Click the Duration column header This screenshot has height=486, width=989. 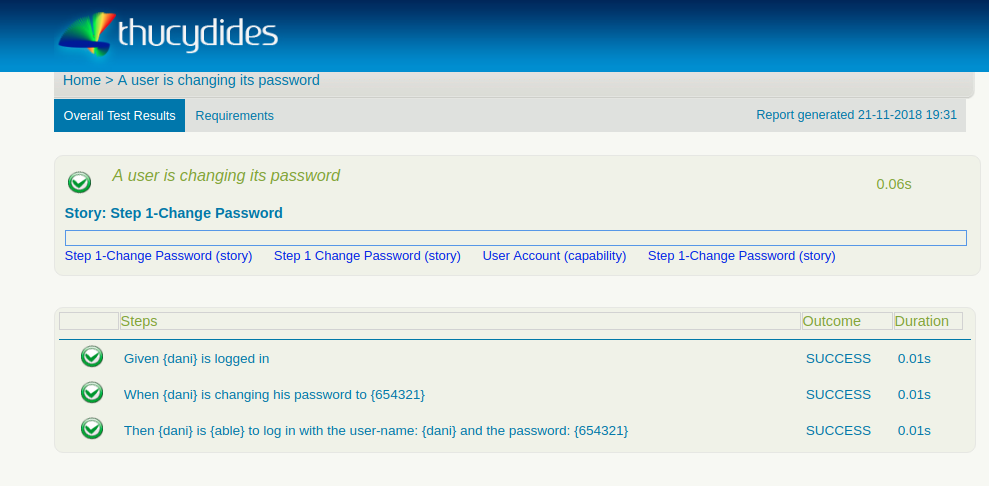click(x=921, y=321)
